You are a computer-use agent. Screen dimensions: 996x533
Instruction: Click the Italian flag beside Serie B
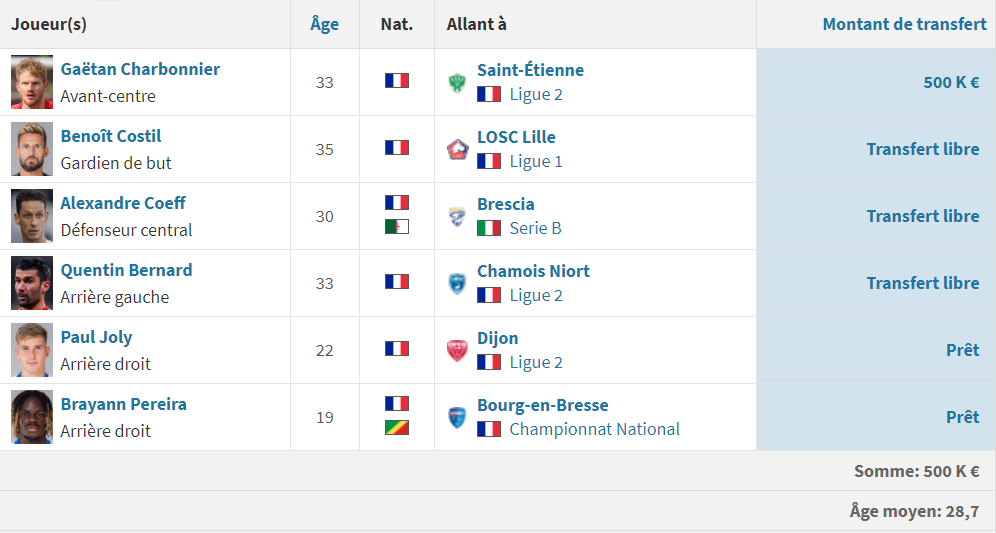coord(489,228)
